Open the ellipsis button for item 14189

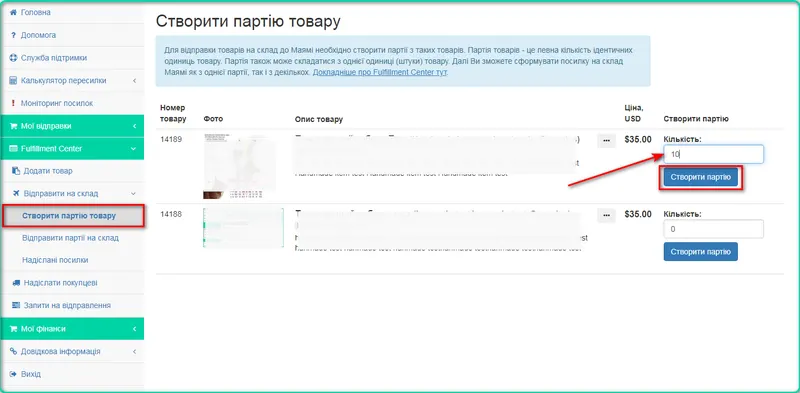(606, 140)
